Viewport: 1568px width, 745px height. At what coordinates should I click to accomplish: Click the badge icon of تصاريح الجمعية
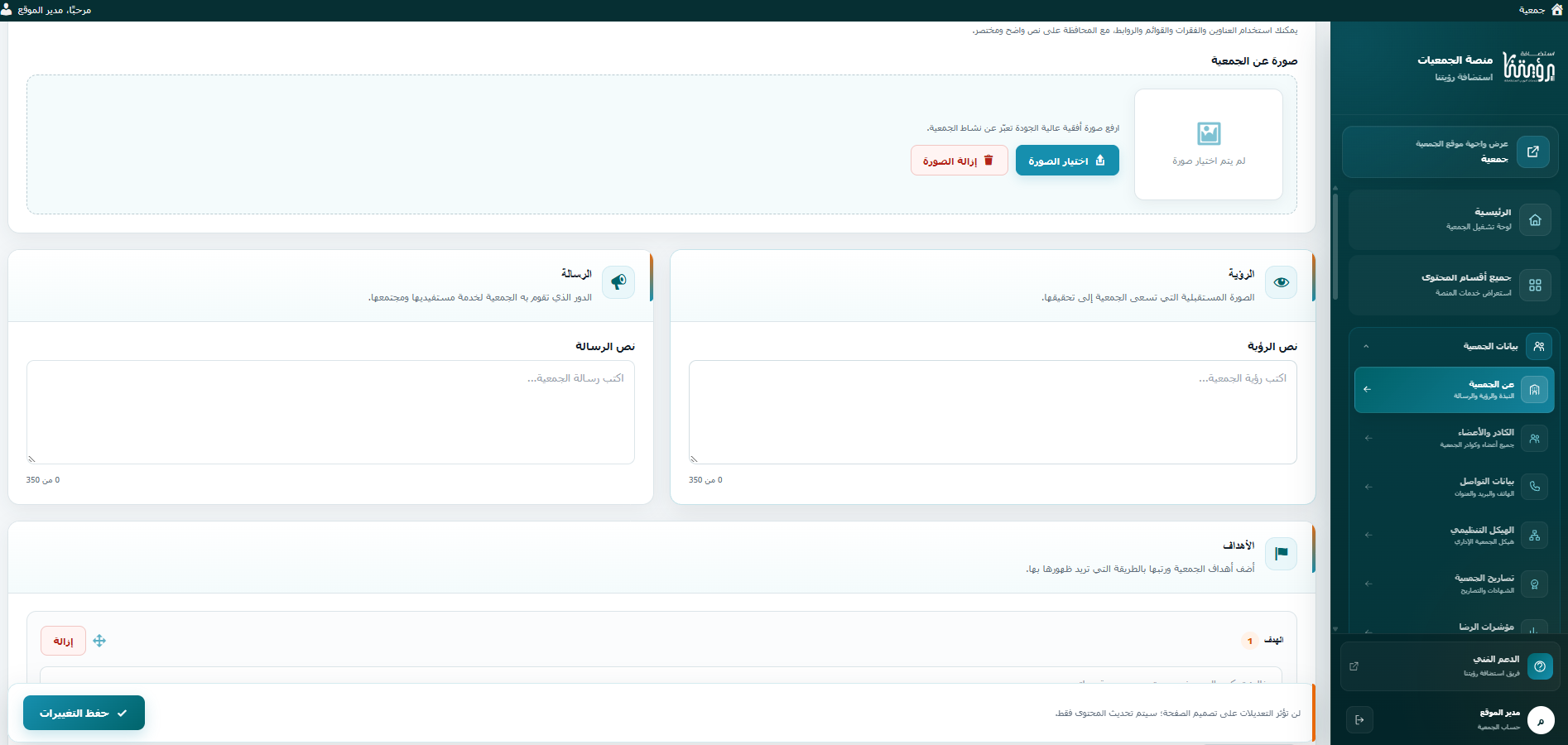[1534, 584]
